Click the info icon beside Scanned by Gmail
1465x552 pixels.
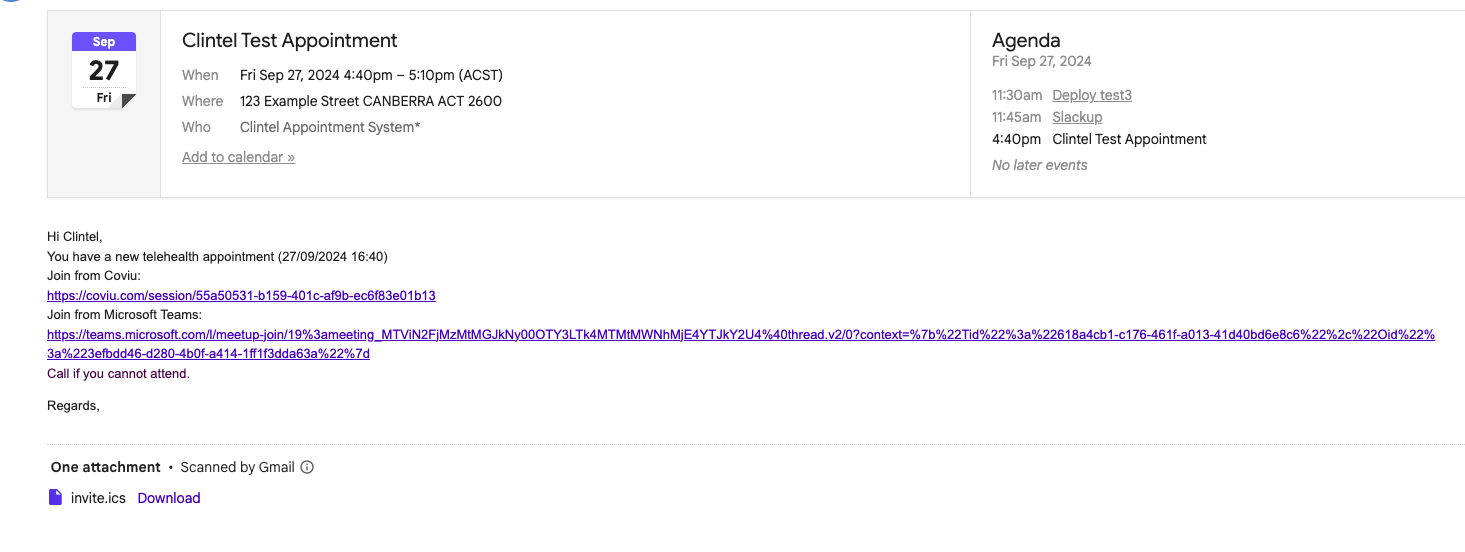307,467
